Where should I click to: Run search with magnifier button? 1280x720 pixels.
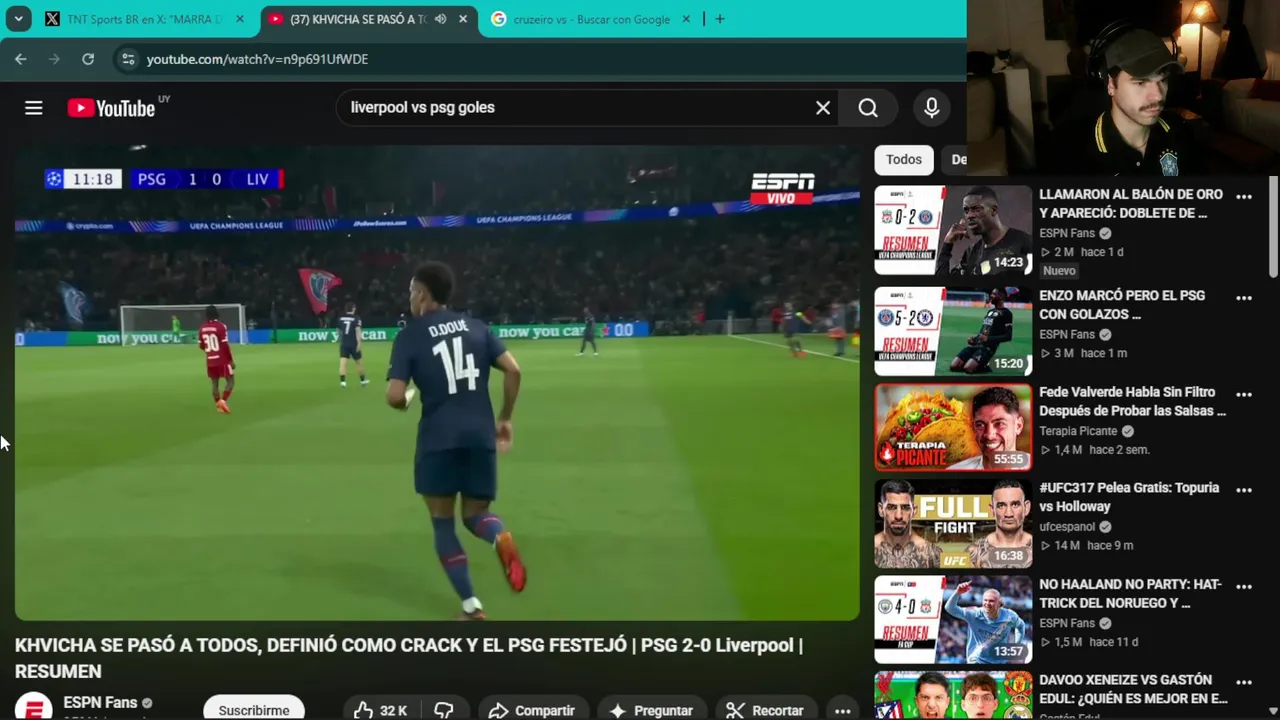[868, 108]
